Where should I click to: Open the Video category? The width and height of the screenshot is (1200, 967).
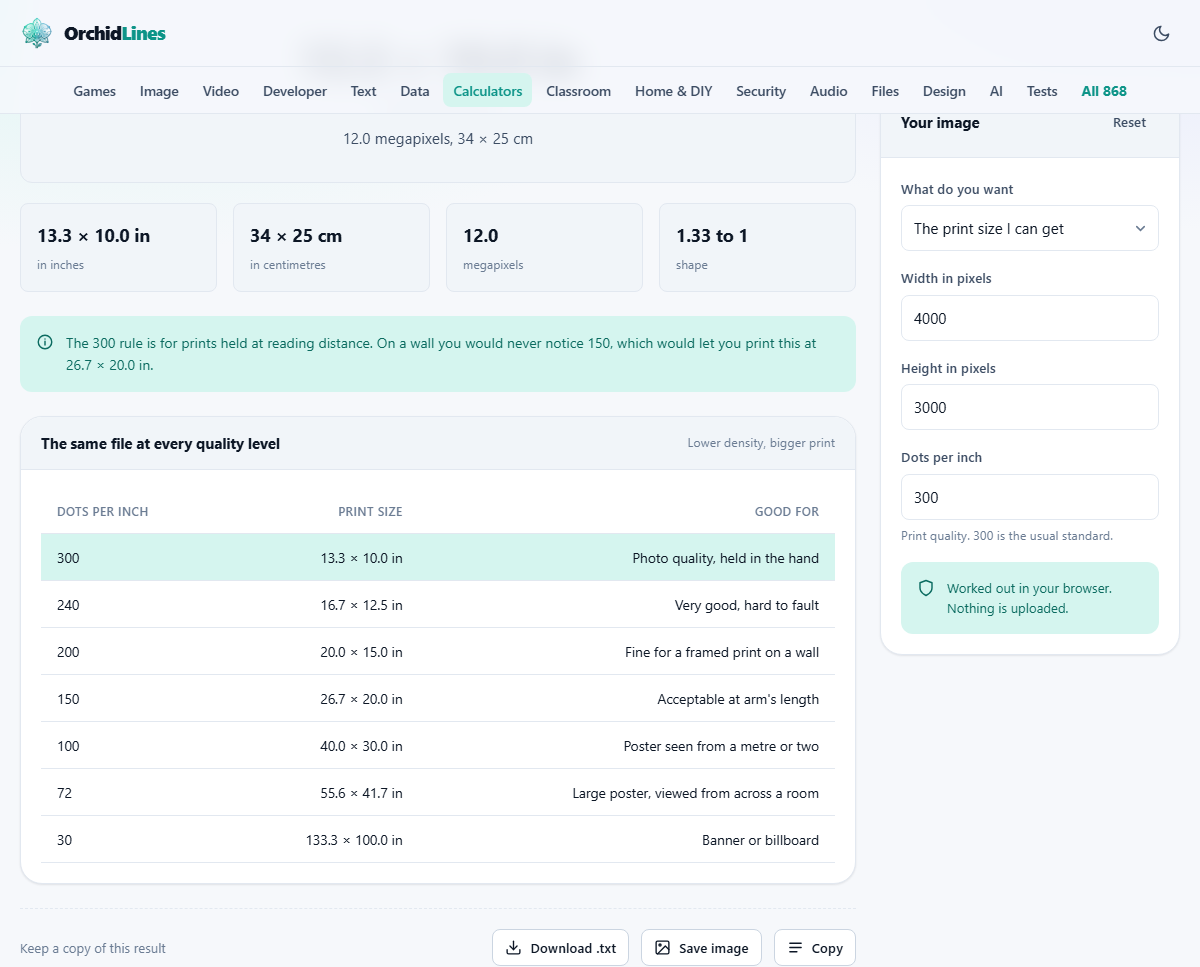tap(221, 91)
